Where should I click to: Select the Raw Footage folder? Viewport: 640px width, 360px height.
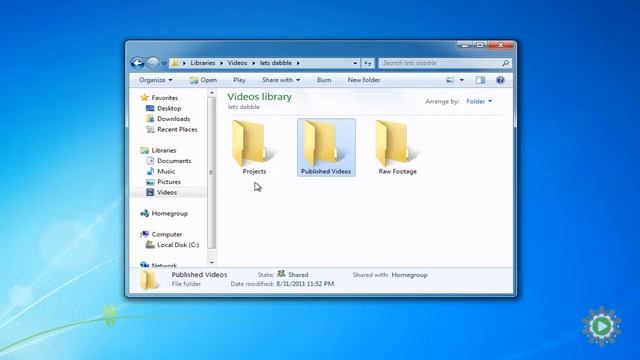[397, 147]
